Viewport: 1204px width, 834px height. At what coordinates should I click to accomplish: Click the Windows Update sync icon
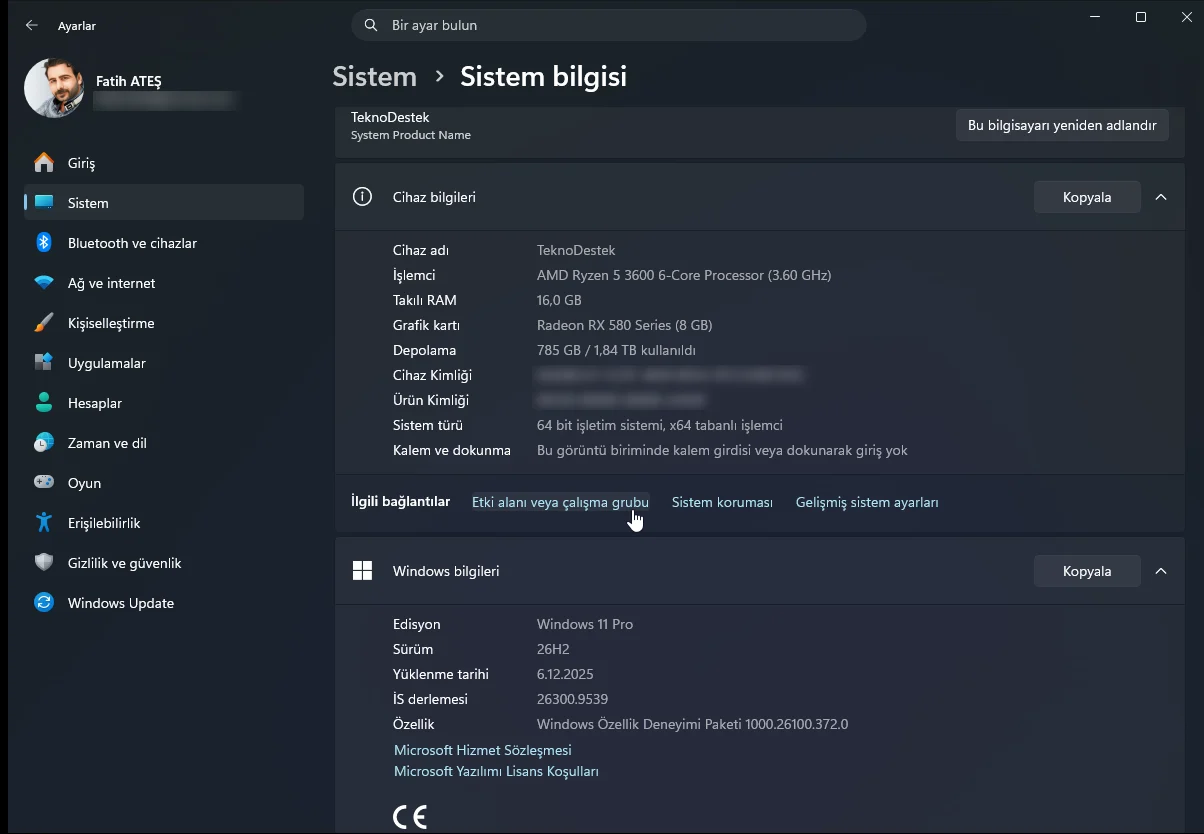coord(44,603)
